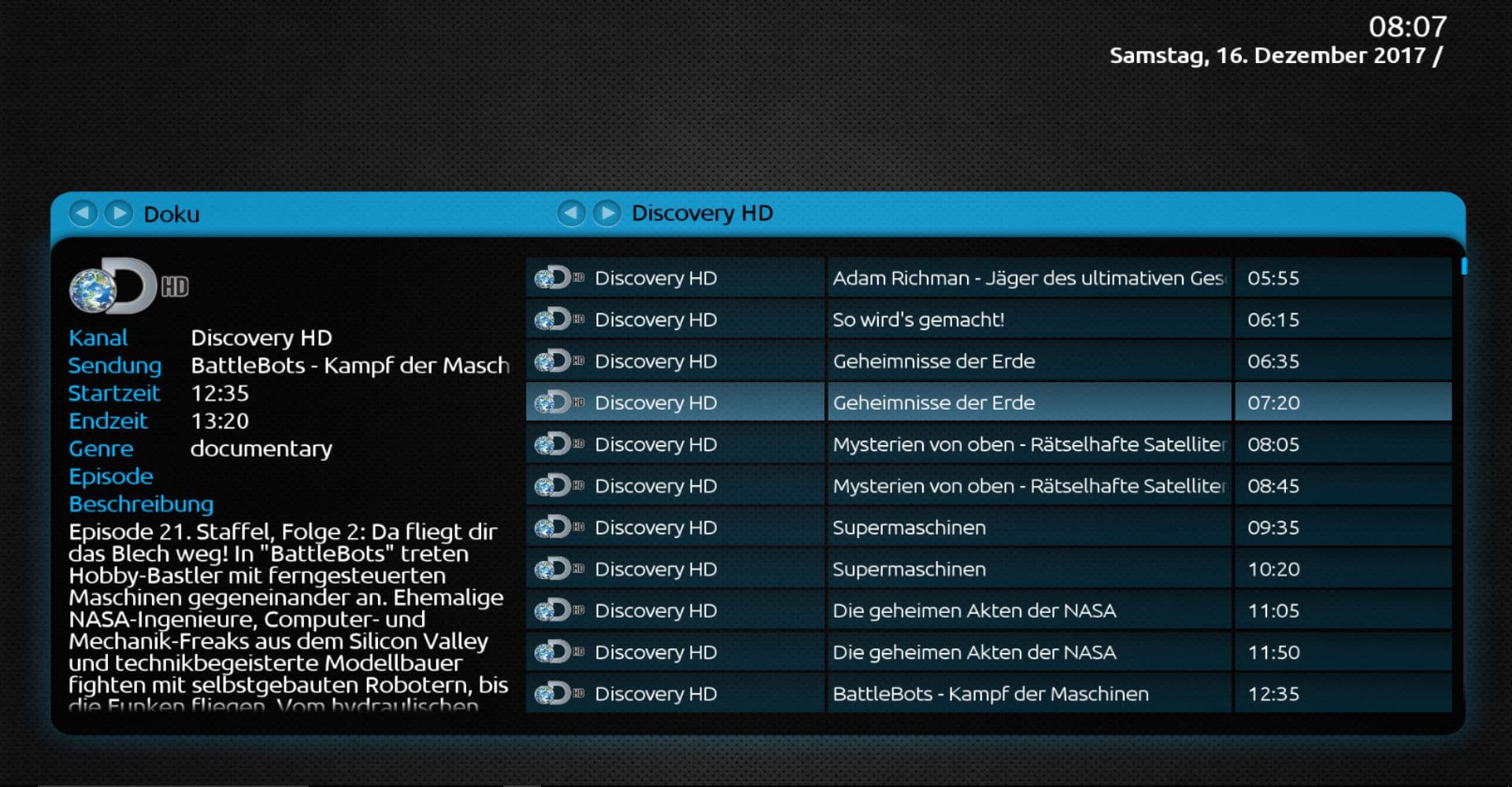Screen dimensions: 1512x787
Task: Click the Discovery logo in the 12:35 row
Action: (x=559, y=693)
